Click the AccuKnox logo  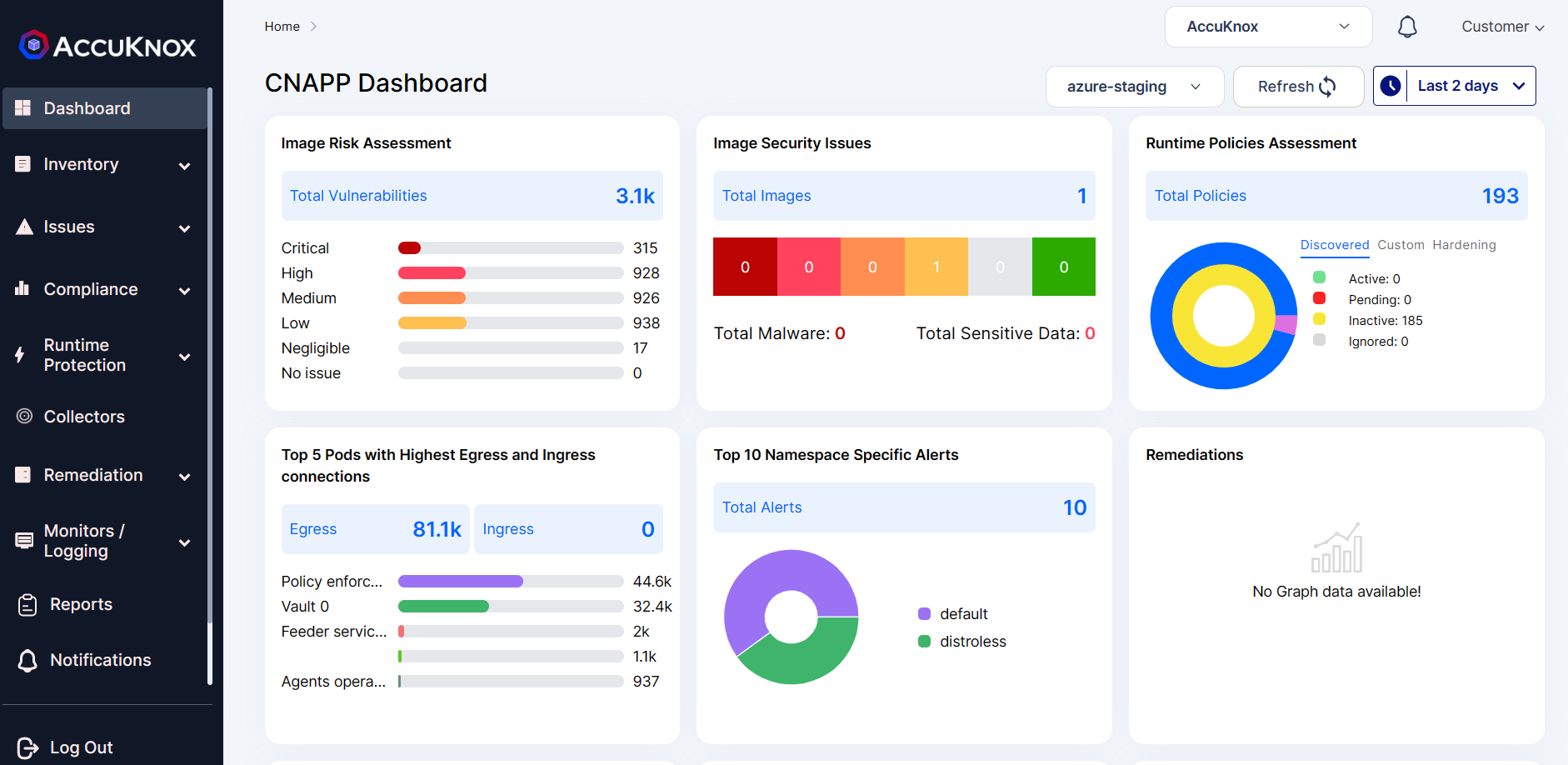click(x=107, y=45)
